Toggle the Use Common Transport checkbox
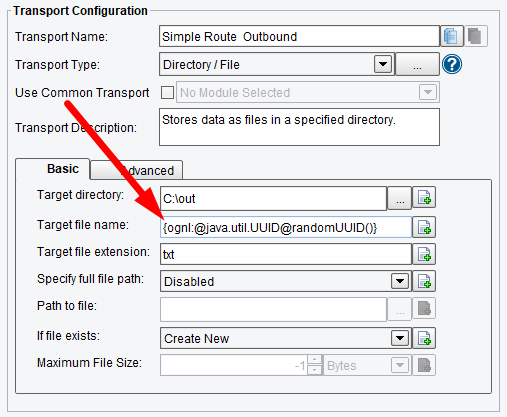 click(167, 92)
